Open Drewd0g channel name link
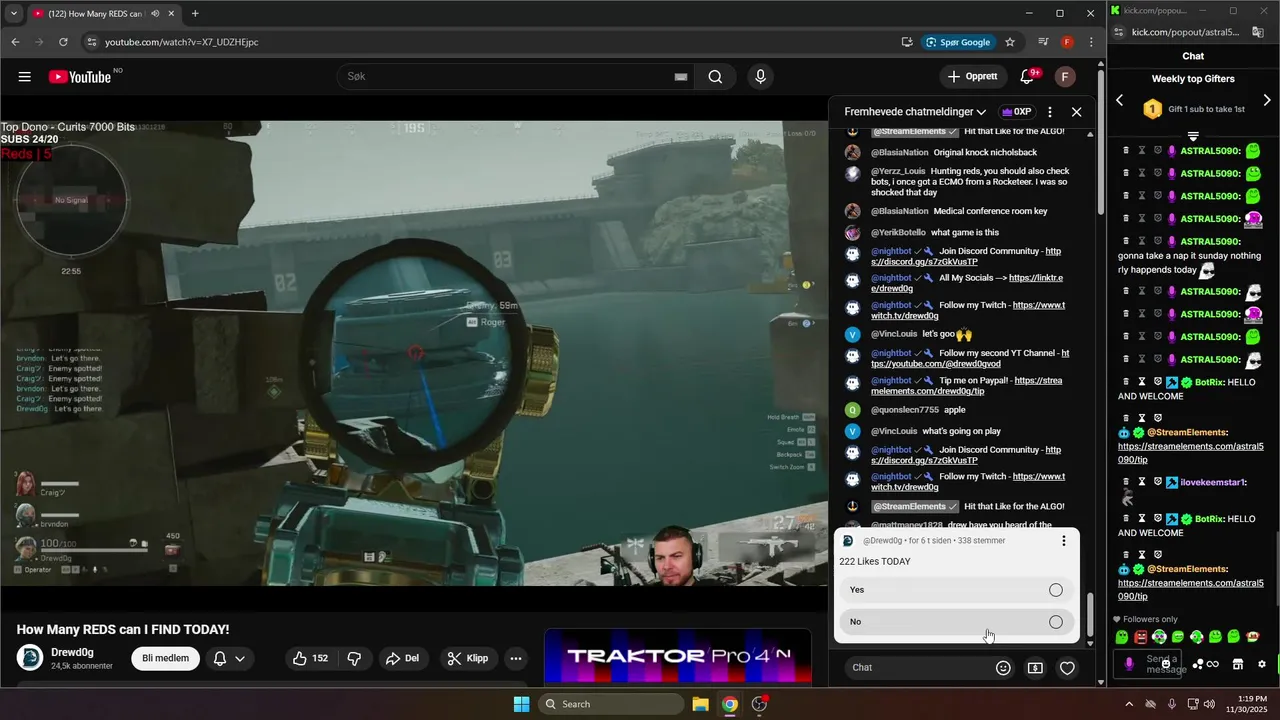Screen dimensions: 1280x720 [72, 652]
